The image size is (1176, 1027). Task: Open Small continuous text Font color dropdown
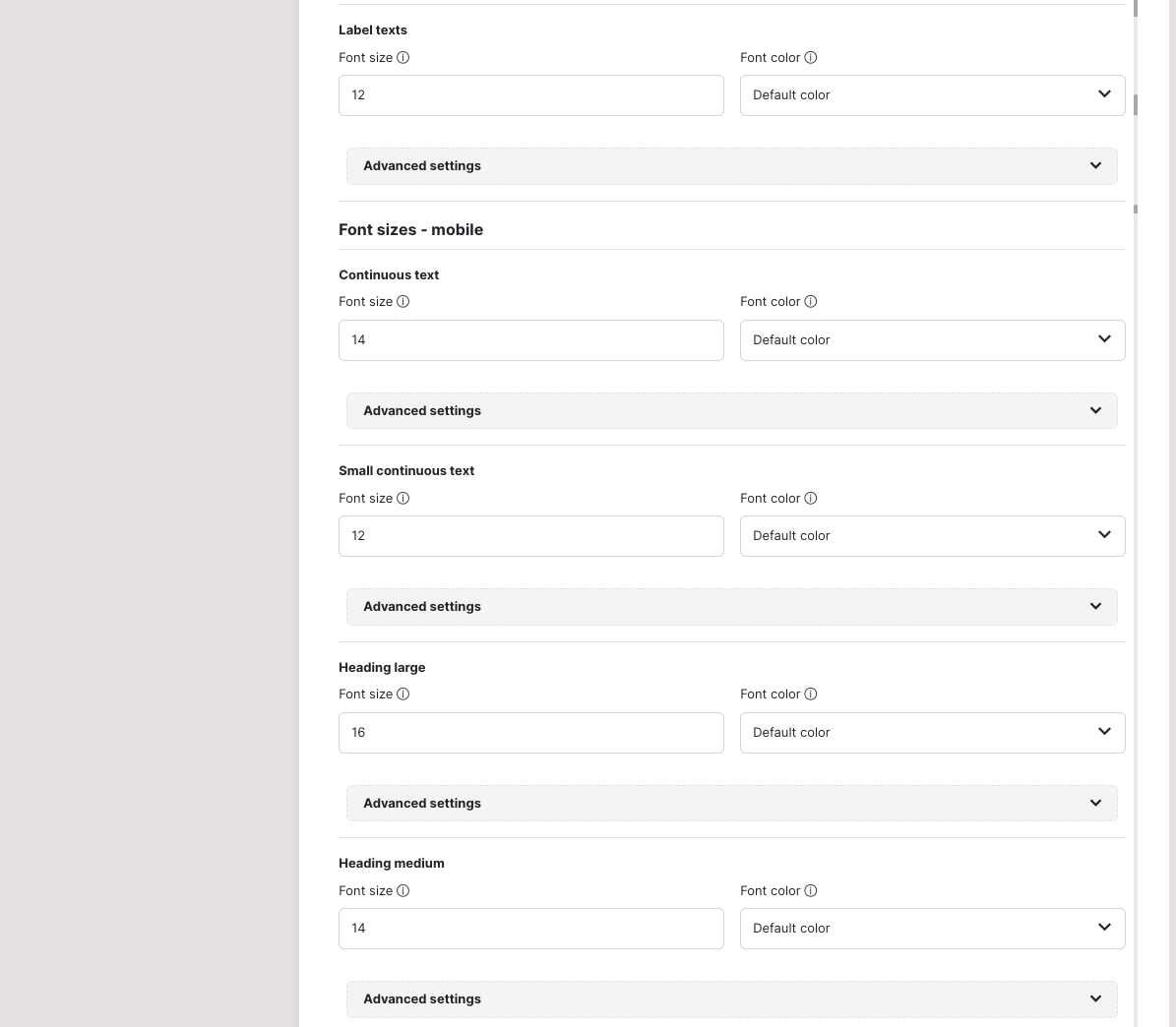pos(932,536)
